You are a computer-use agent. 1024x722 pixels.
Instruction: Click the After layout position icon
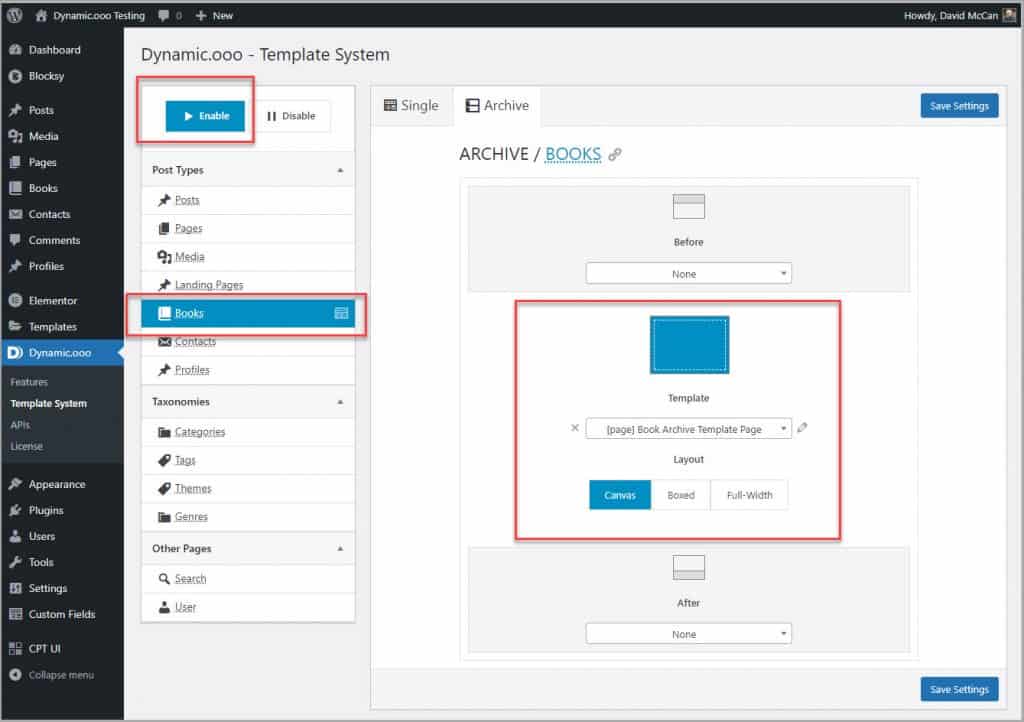tap(688, 567)
